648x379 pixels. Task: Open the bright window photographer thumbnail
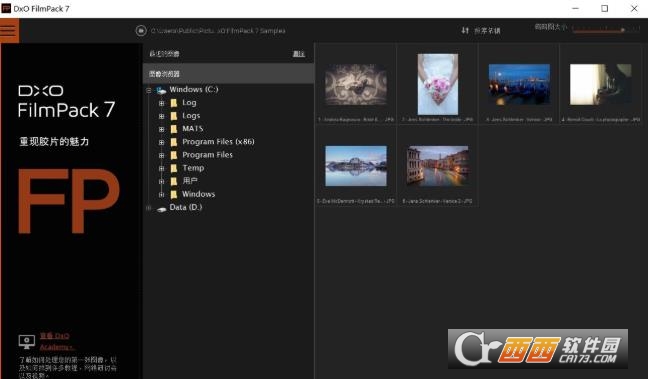pos(600,84)
